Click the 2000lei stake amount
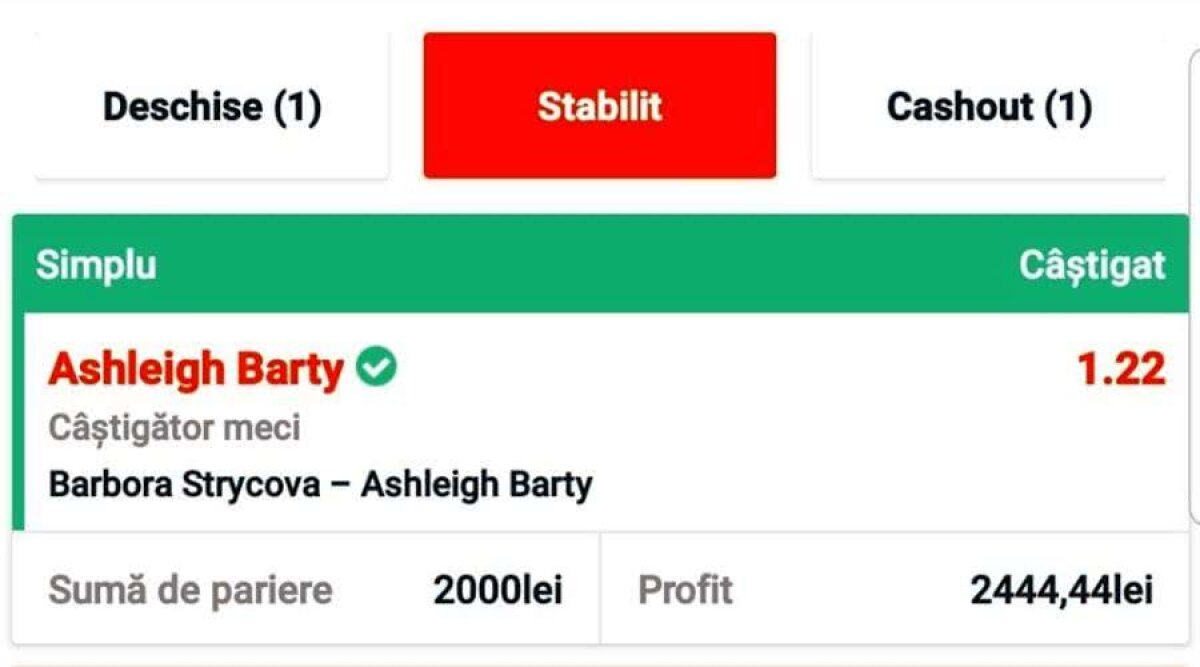 [x=497, y=590]
